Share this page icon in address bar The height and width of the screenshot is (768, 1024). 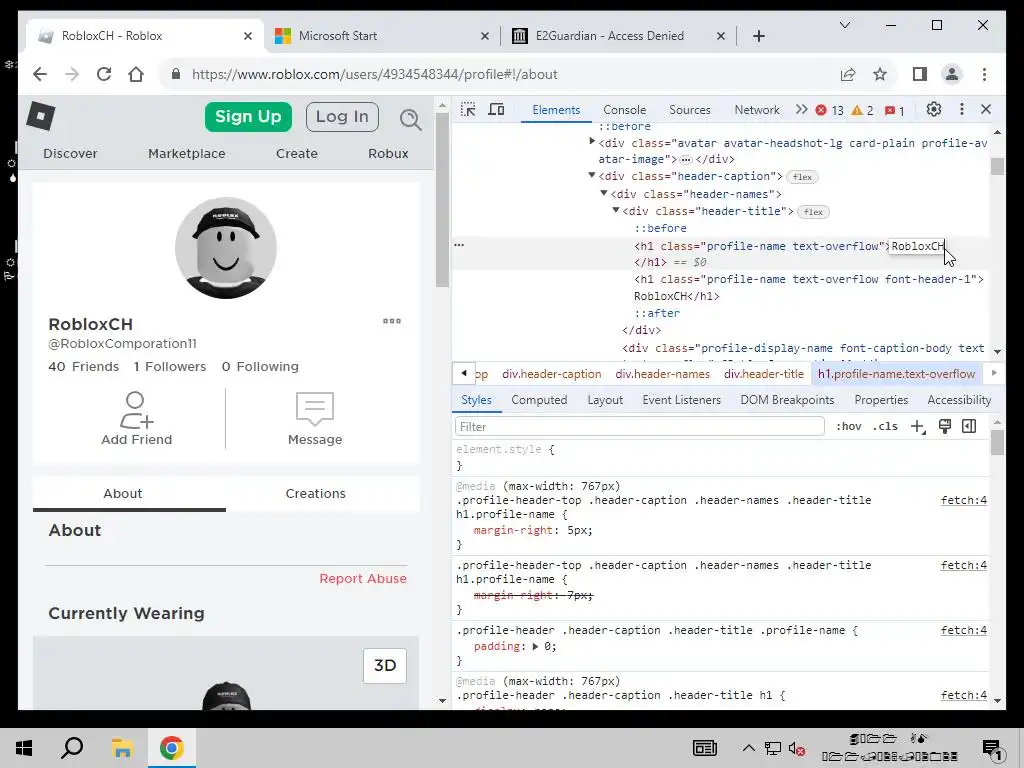pos(848,74)
